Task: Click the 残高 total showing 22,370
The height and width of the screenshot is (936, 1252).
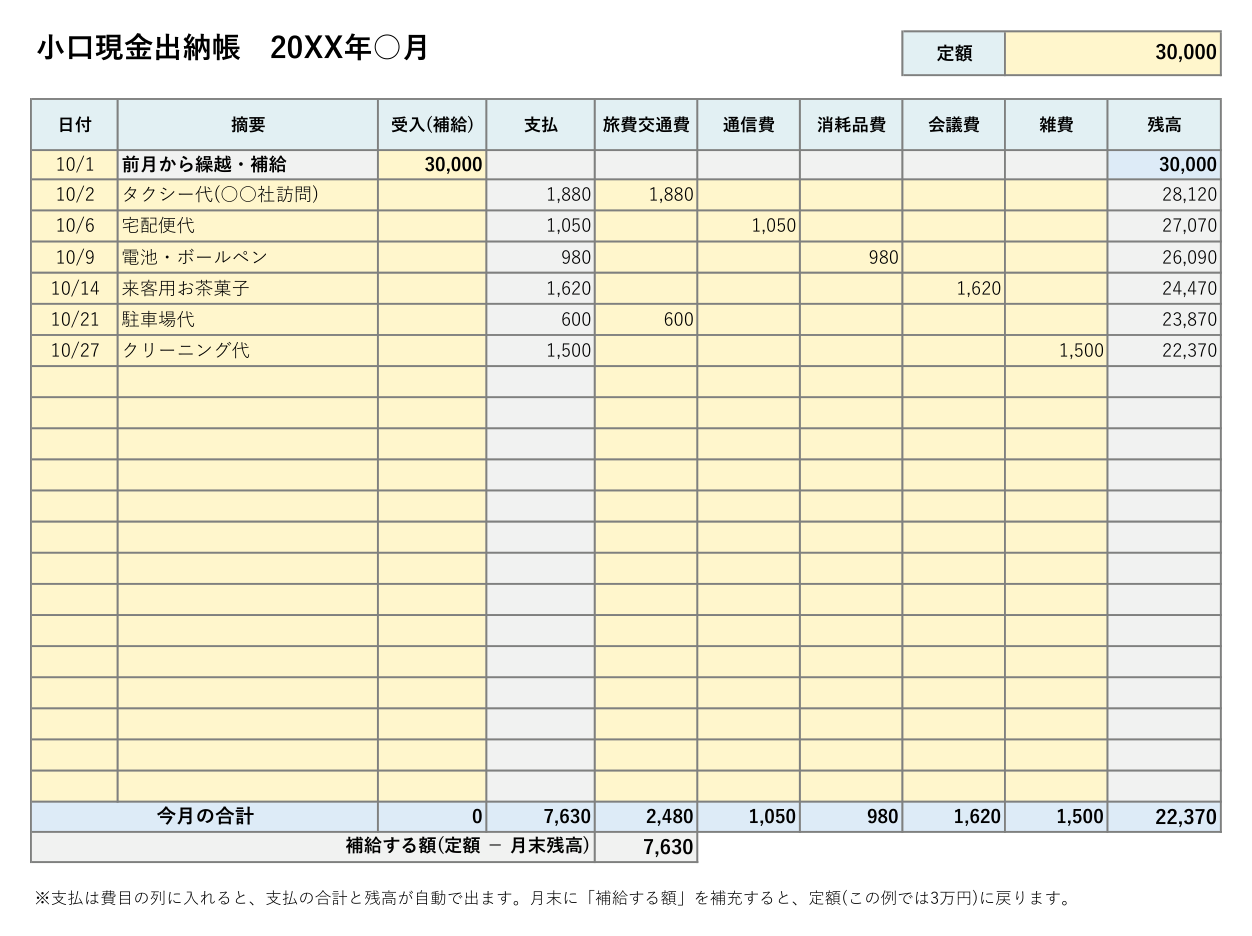Action: [1164, 816]
